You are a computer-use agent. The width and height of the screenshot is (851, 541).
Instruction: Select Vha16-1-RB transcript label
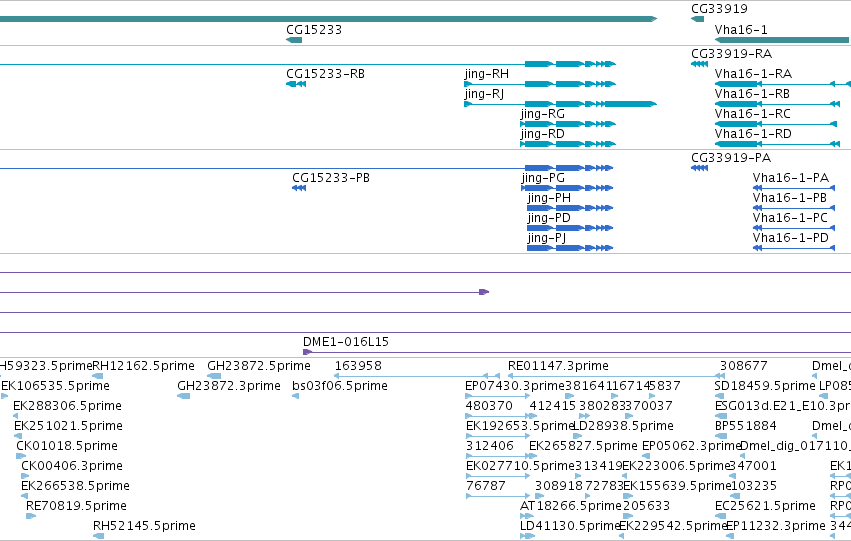click(752, 94)
